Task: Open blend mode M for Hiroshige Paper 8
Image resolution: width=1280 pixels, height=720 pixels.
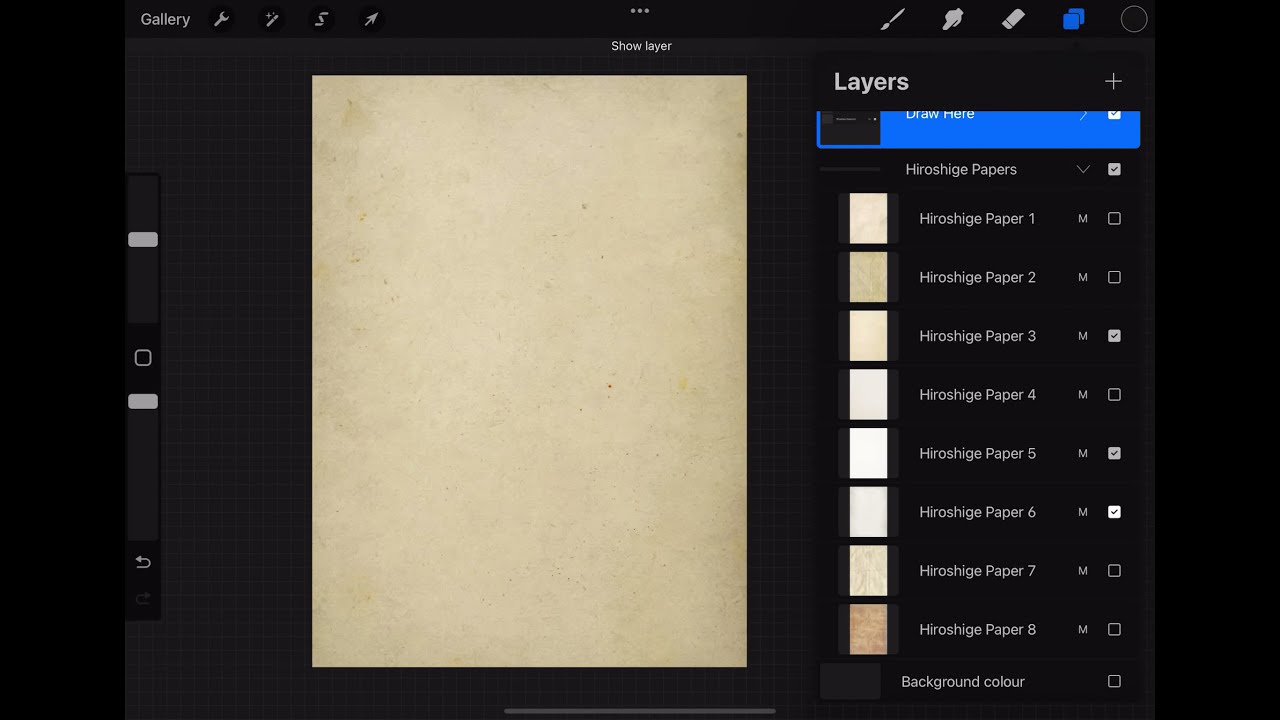Action: click(1083, 629)
